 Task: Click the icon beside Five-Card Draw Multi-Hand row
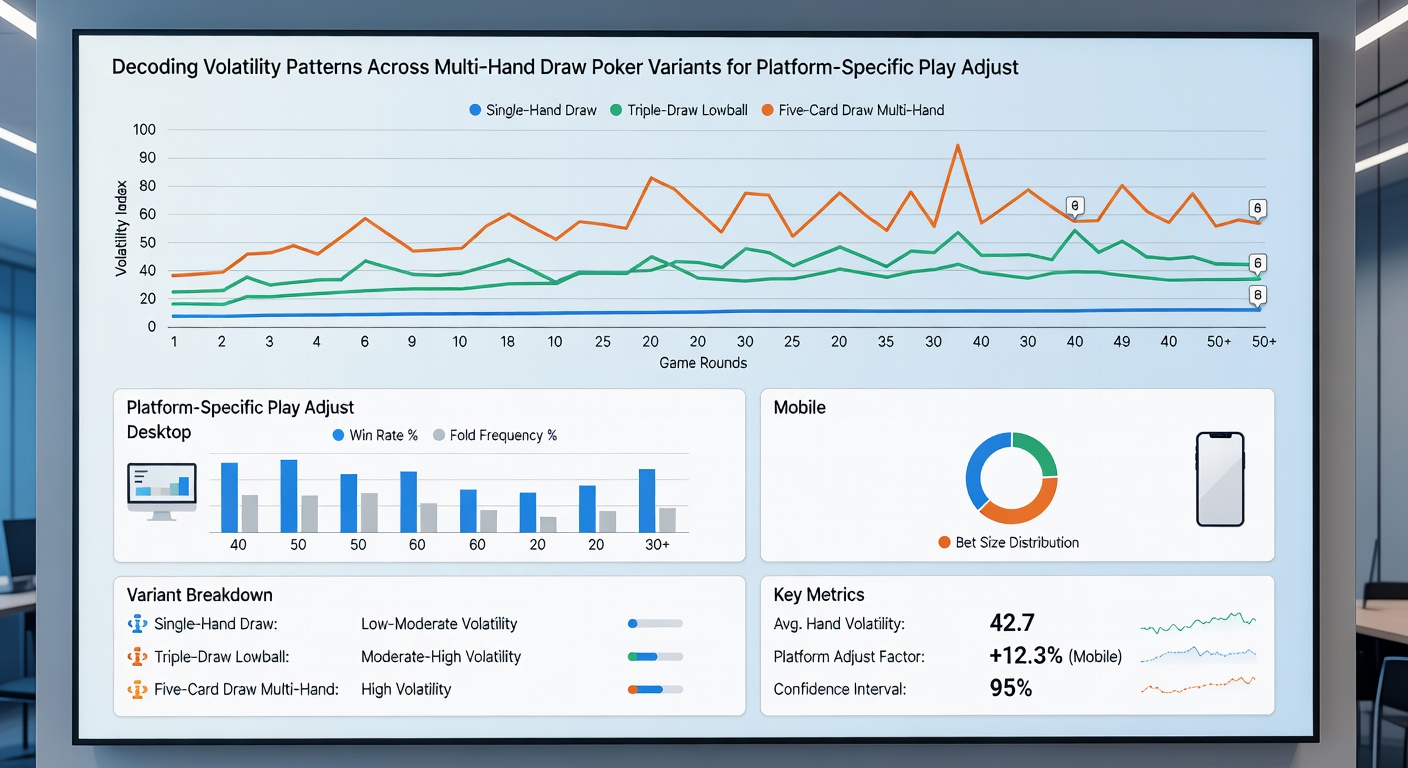pyautogui.click(x=138, y=689)
